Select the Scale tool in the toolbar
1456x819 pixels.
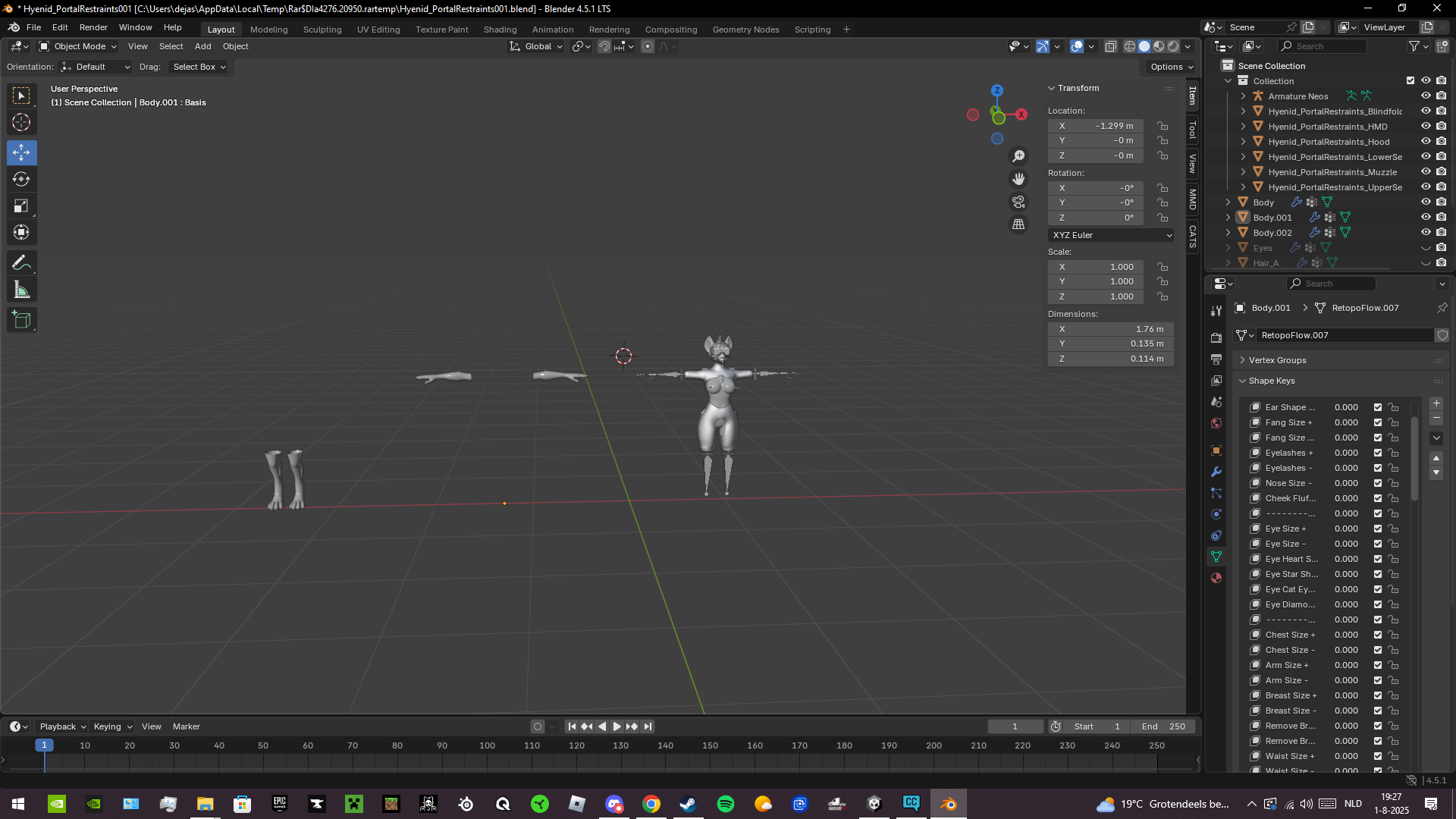click(21, 206)
